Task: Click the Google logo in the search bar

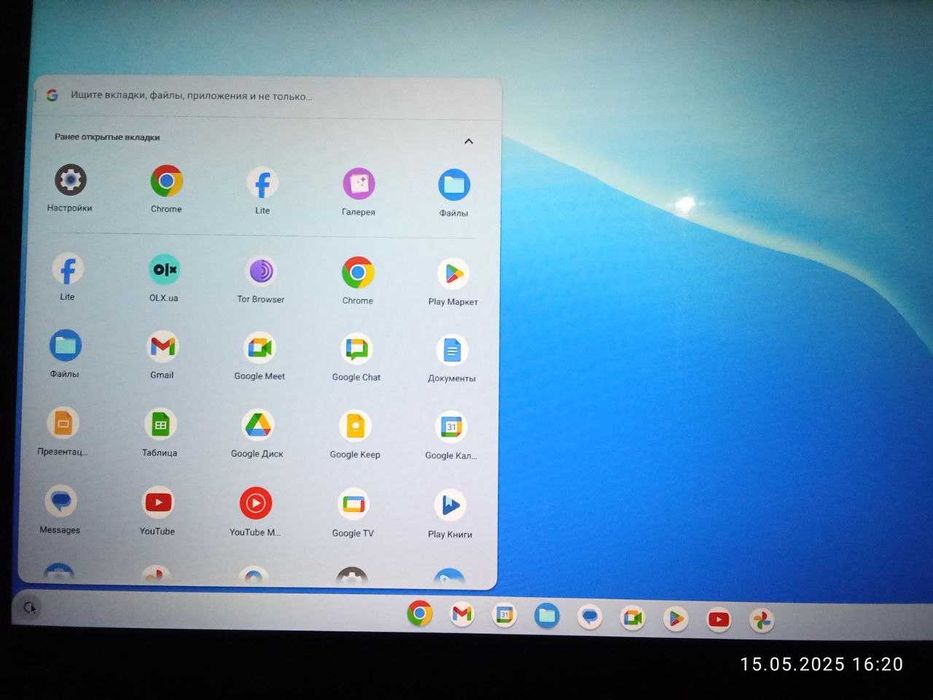Action: (x=52, y=95)
